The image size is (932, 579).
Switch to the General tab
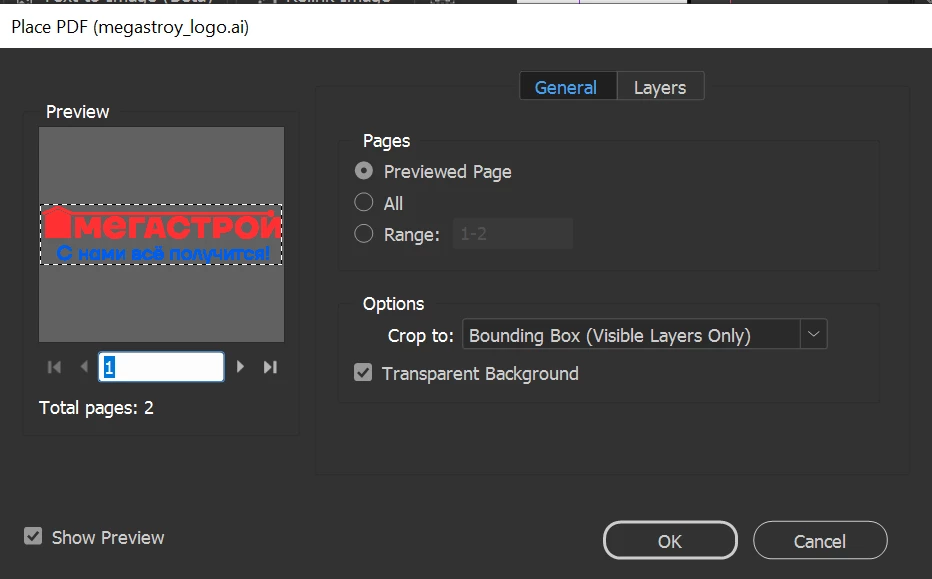568,87
